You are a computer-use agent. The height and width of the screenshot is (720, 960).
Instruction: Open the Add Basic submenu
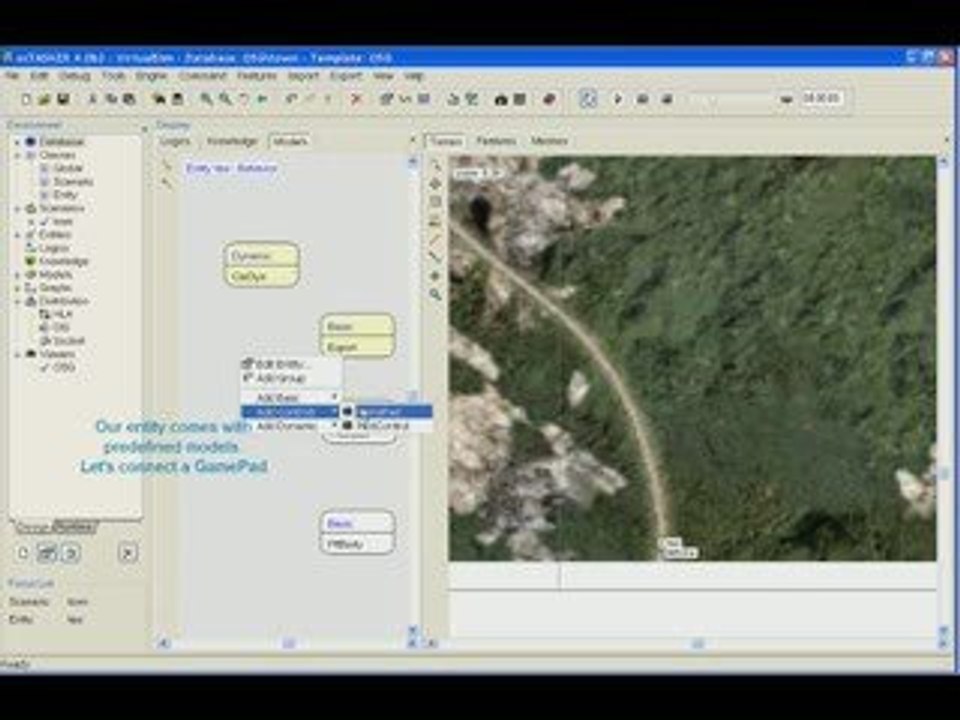point(290,397)
